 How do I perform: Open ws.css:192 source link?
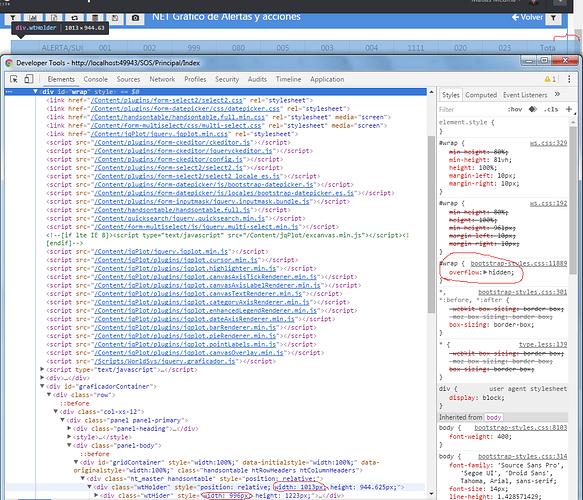click(x=548, y=203)
